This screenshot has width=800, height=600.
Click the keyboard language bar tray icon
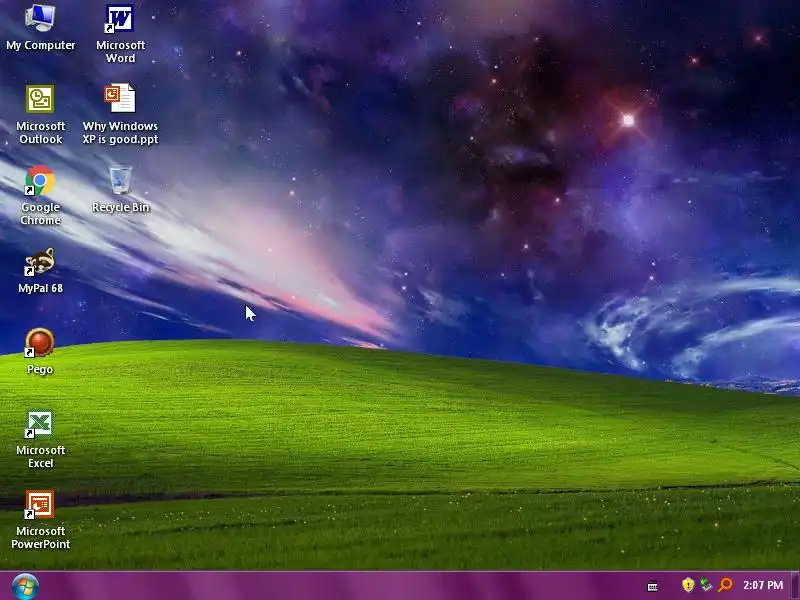pos(653,586)
